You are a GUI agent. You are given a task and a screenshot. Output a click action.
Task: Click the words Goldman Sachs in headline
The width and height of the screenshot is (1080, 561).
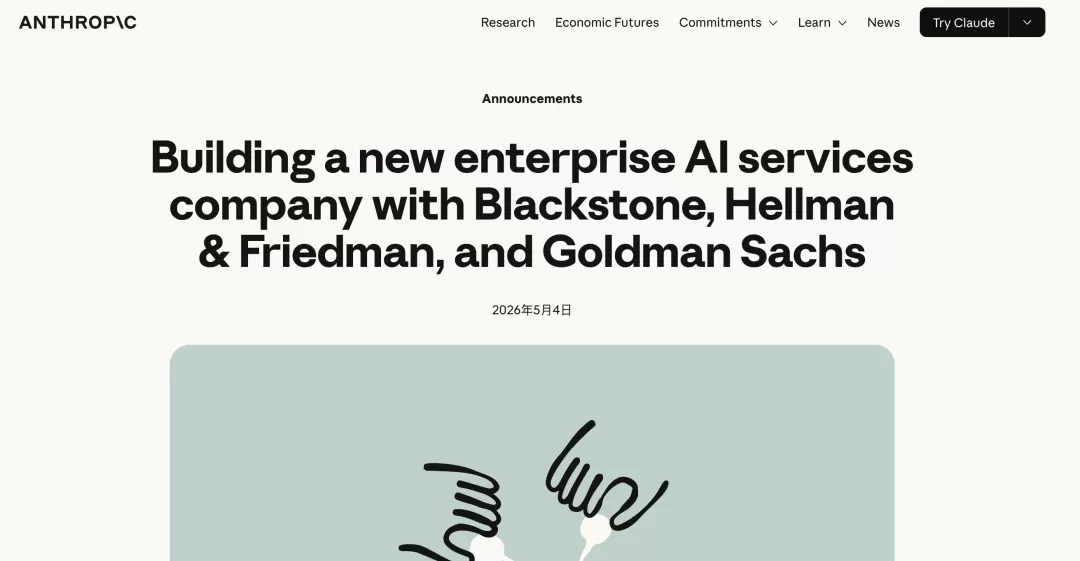pos(703,252)
